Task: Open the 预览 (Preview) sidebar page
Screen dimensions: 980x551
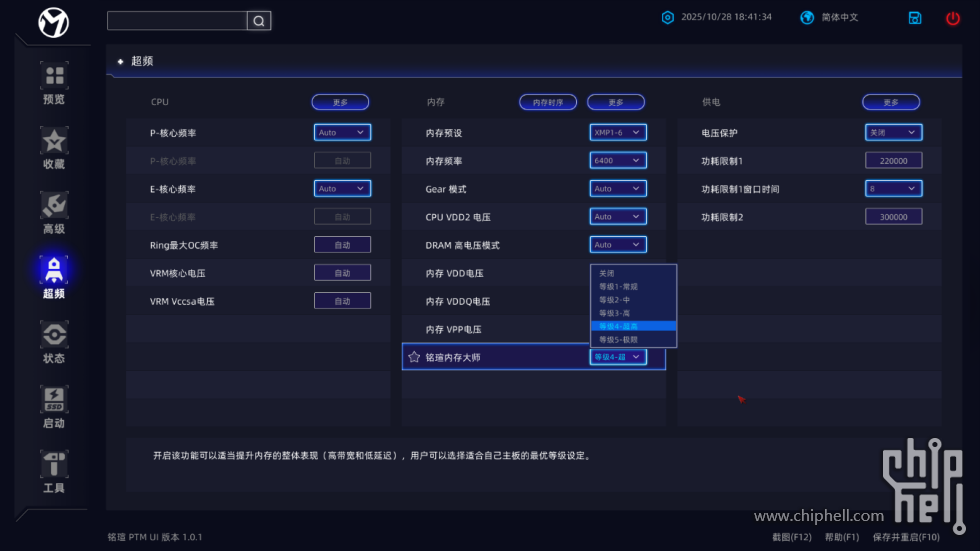Action: pyautogui.click(x=54, y=84)
